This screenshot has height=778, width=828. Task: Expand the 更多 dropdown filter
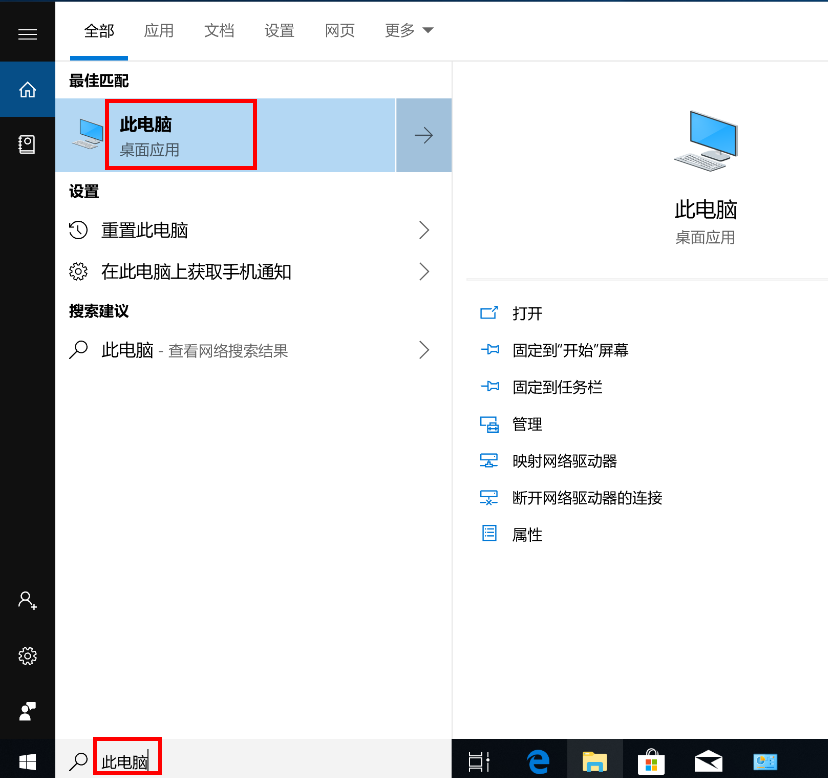409,31
